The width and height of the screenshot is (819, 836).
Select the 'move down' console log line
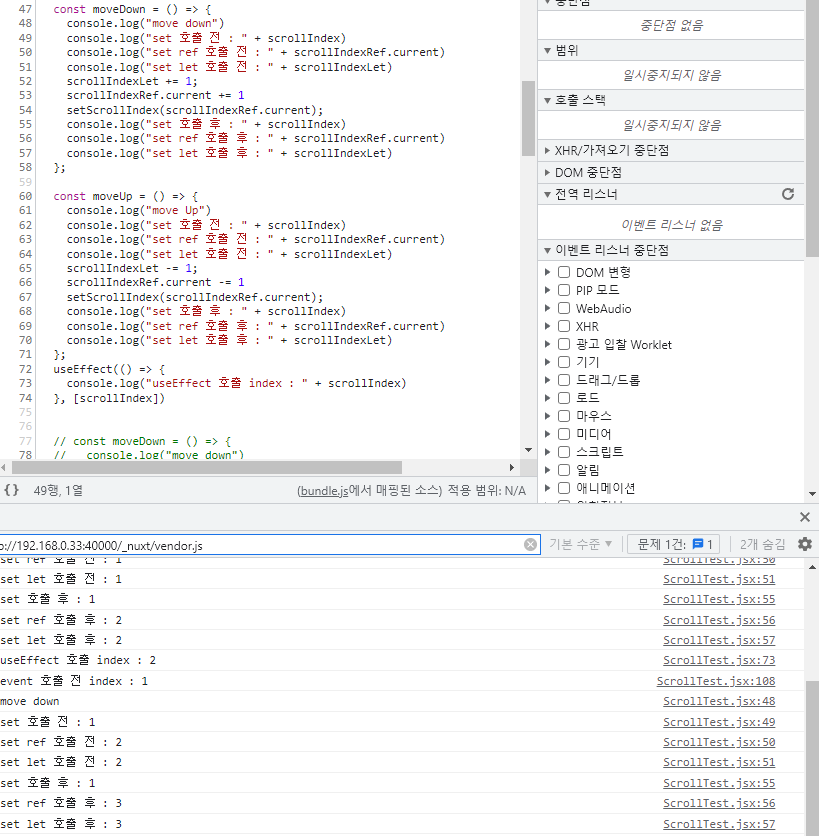tap(30, 701)
